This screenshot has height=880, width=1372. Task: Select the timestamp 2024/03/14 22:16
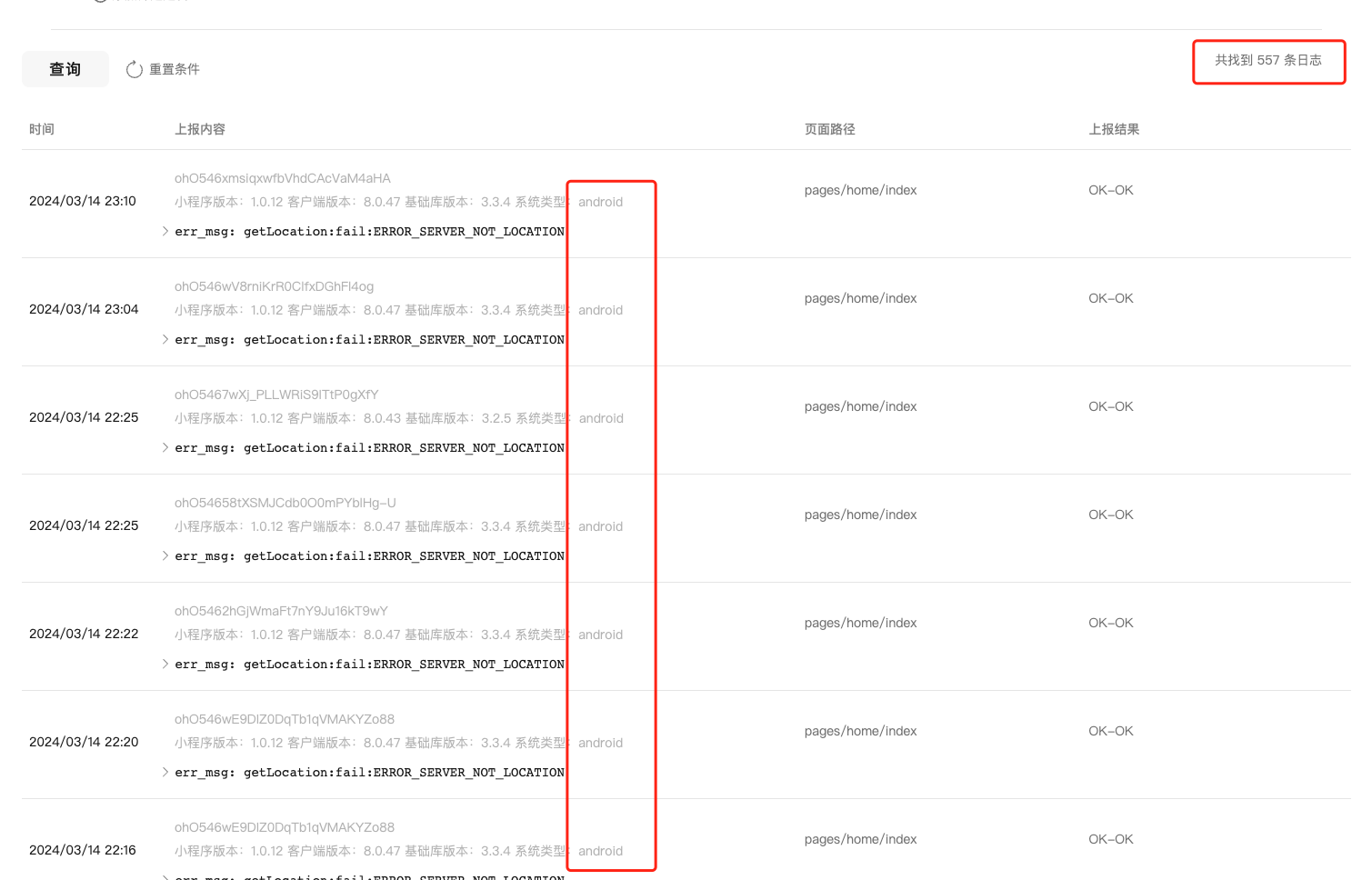pos(83,850)
